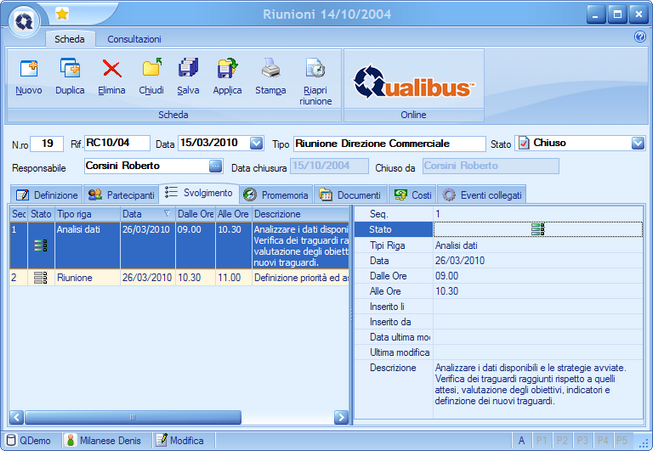This screenshot has width=653, height=451.
Task: Click the Duplica record icon
Action: tap(70, 70)
